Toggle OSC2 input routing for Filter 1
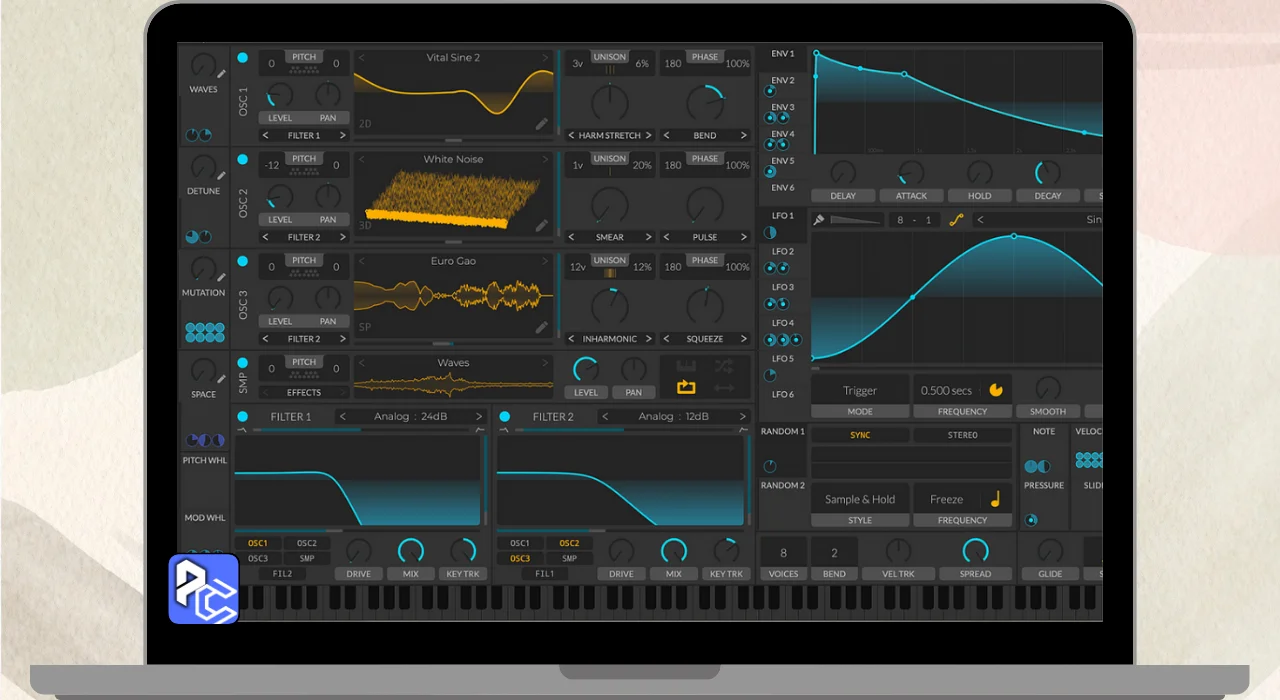The image size is (1280, 700). [306, 543]
